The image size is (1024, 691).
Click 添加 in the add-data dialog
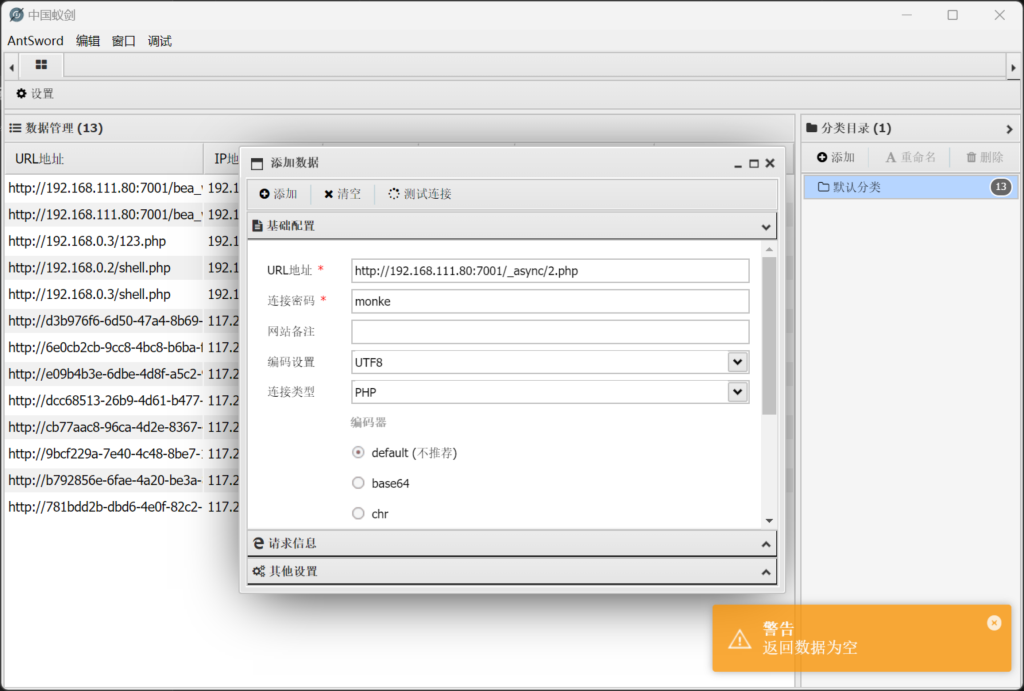click(x=278, y=194)
